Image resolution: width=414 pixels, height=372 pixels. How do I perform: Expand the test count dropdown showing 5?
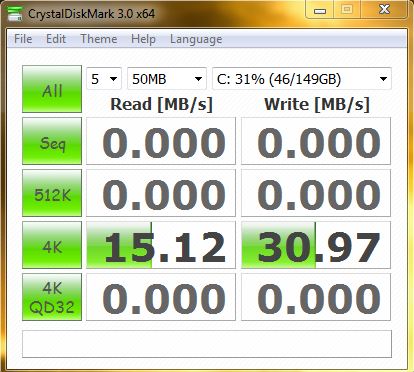coord(104,79)
